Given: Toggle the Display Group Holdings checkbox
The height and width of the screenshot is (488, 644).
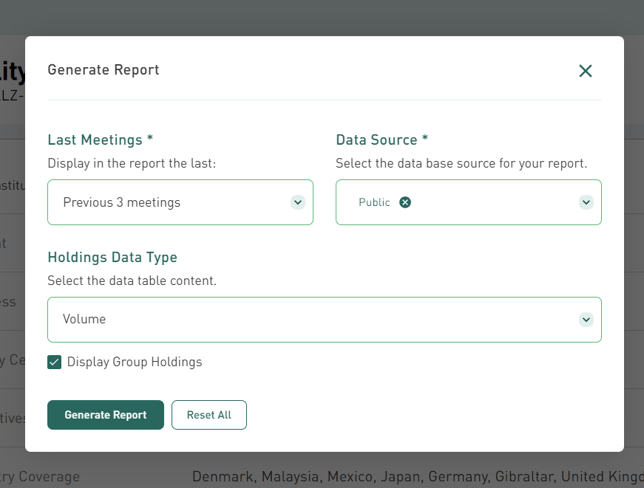Looking at the screenshot, I should point(54,362).
